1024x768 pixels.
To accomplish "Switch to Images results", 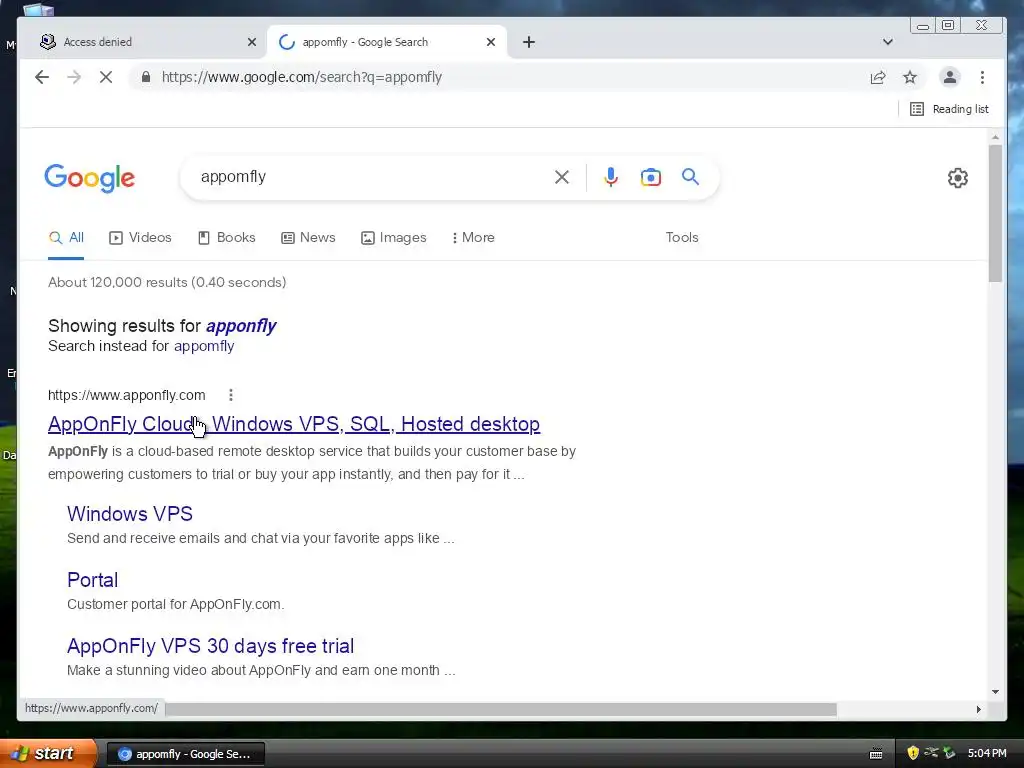I will 394,238.
